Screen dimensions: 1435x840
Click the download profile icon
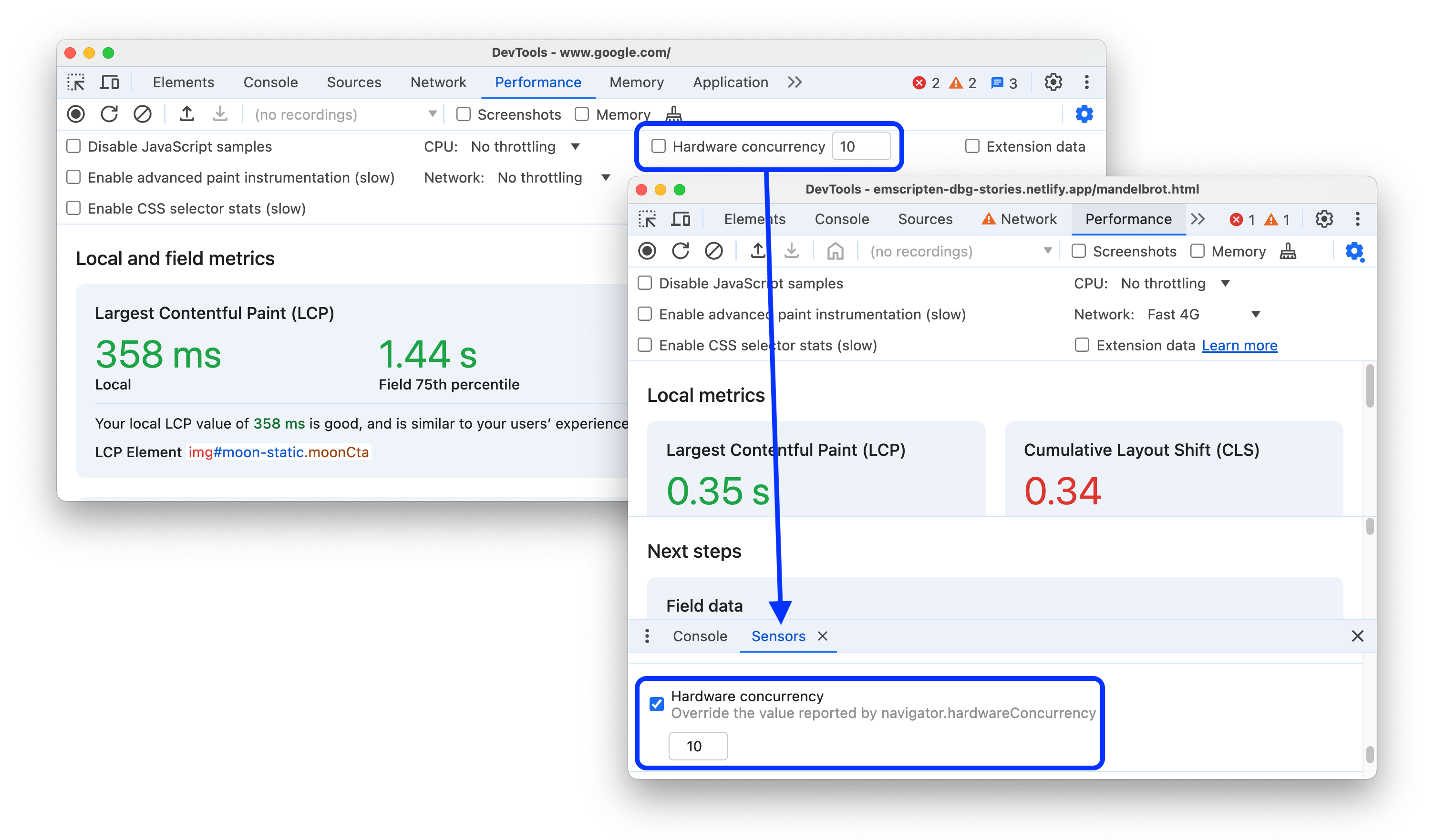pos(219,114)
